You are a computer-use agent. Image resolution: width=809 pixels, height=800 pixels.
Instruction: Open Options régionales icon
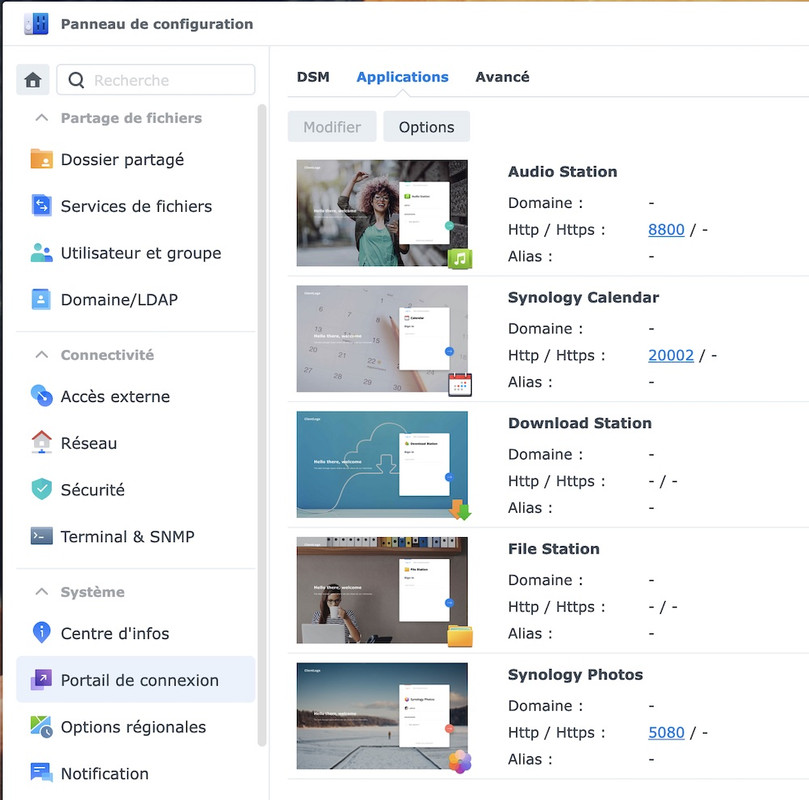pos(41,726)
